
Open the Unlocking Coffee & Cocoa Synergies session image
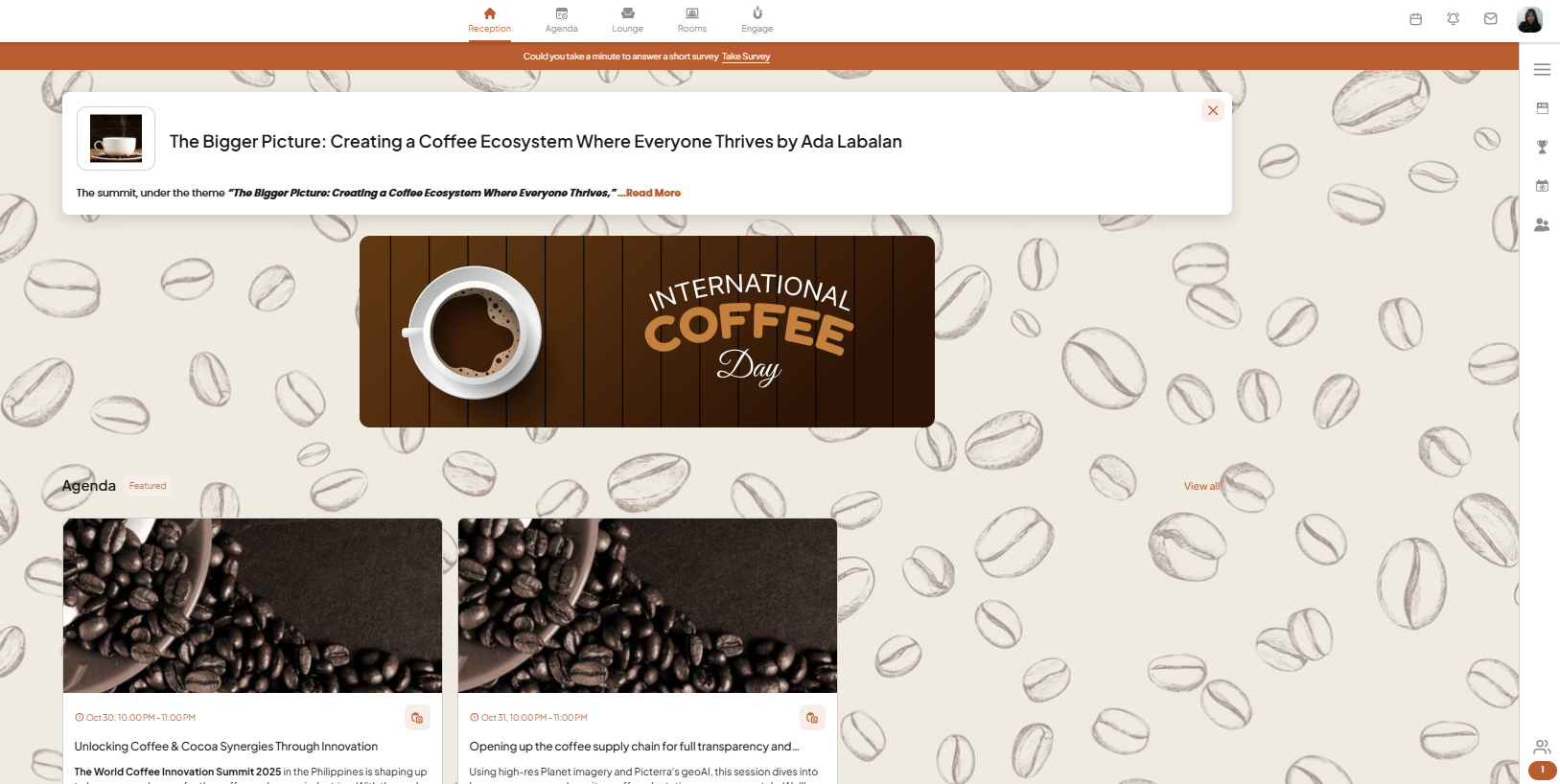point(253,606)
